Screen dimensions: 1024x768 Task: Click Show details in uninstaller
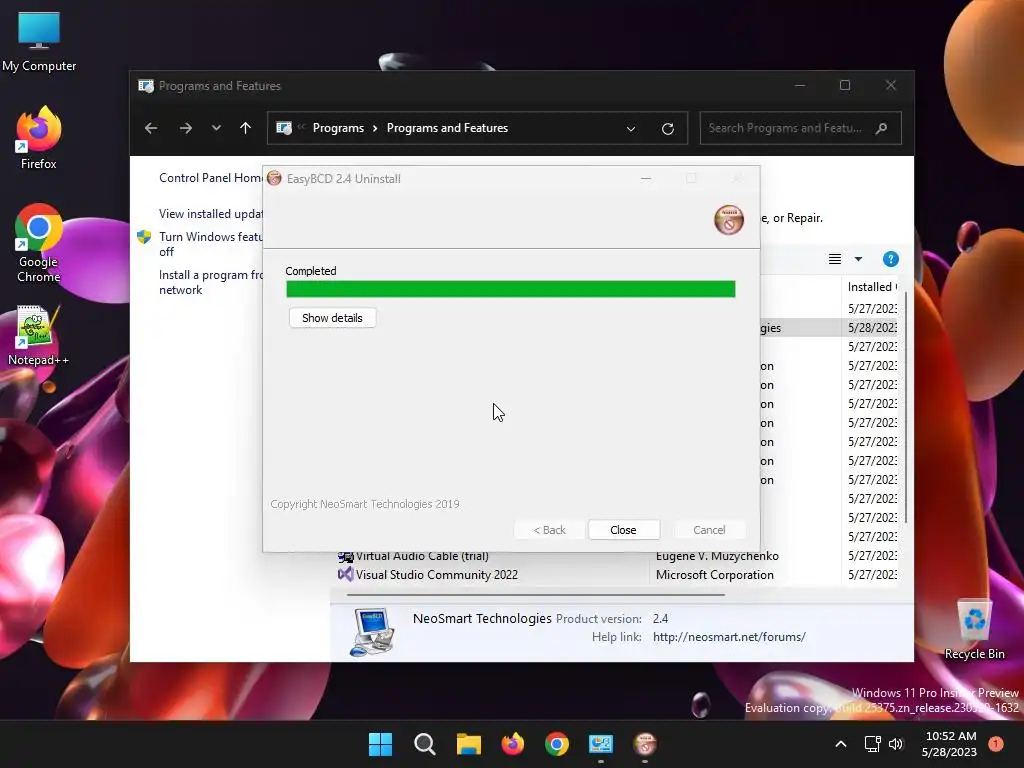tap(332, 318)
